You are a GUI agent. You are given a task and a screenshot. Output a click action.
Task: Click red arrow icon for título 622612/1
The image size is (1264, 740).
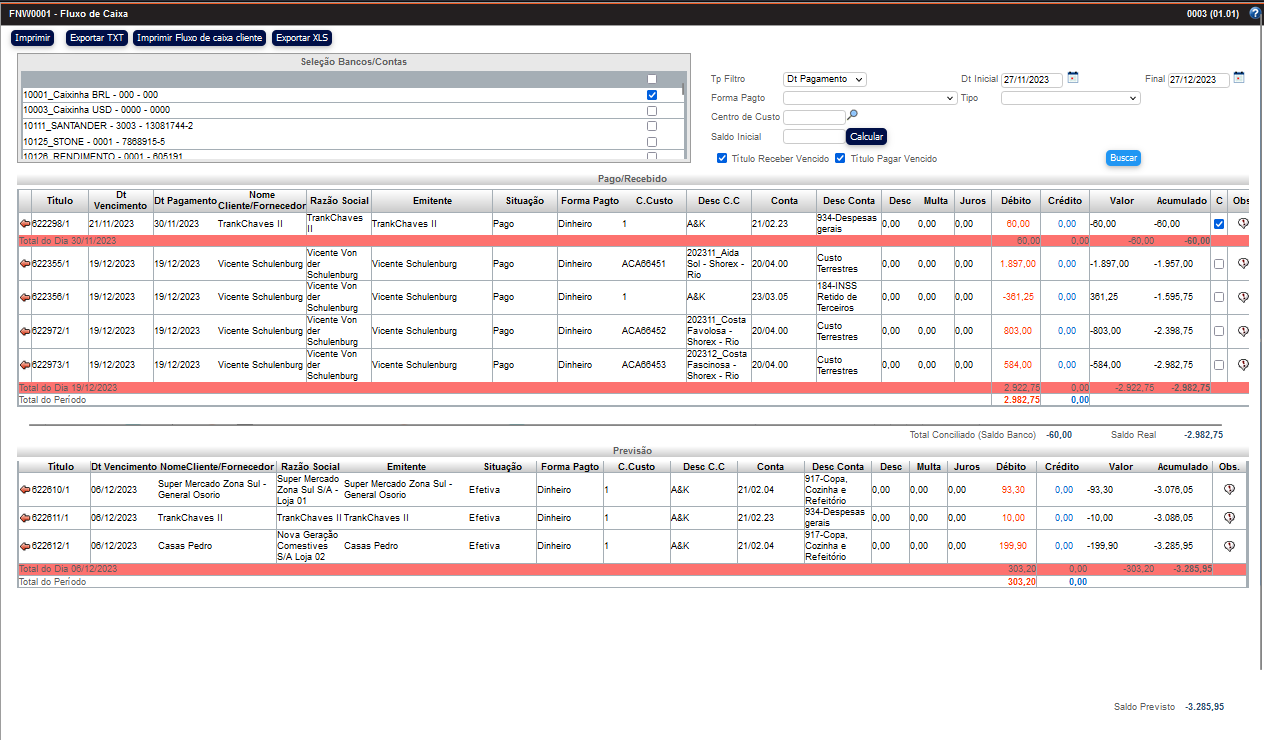25,546
